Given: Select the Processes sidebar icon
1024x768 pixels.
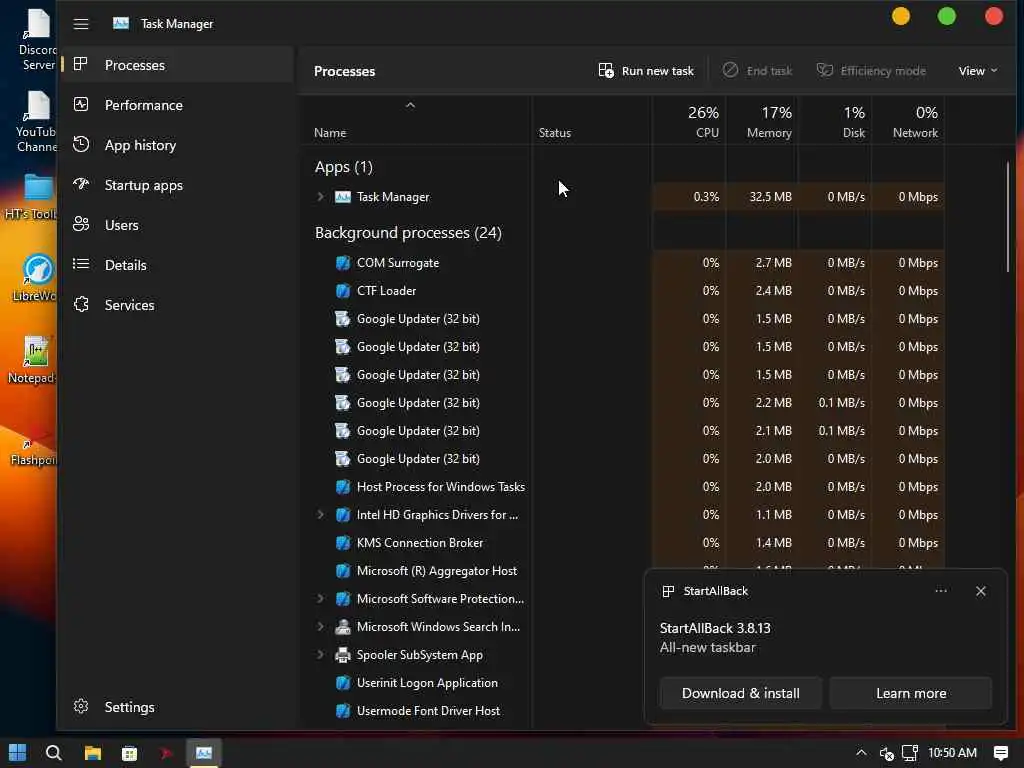Looking at the screenshot, I should click(x=81, y=64).
